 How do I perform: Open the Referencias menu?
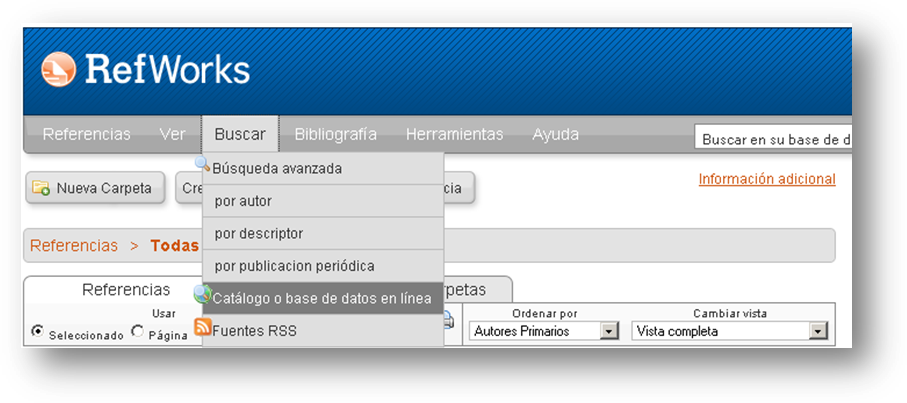tap(87, 134)
